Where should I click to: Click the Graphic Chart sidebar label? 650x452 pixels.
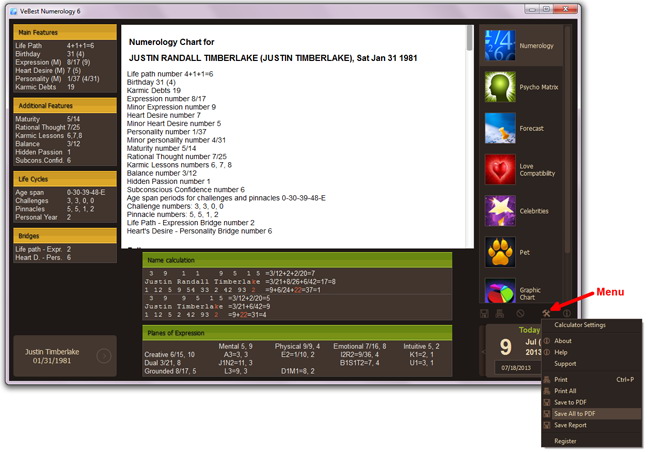[x=530, y=294]
